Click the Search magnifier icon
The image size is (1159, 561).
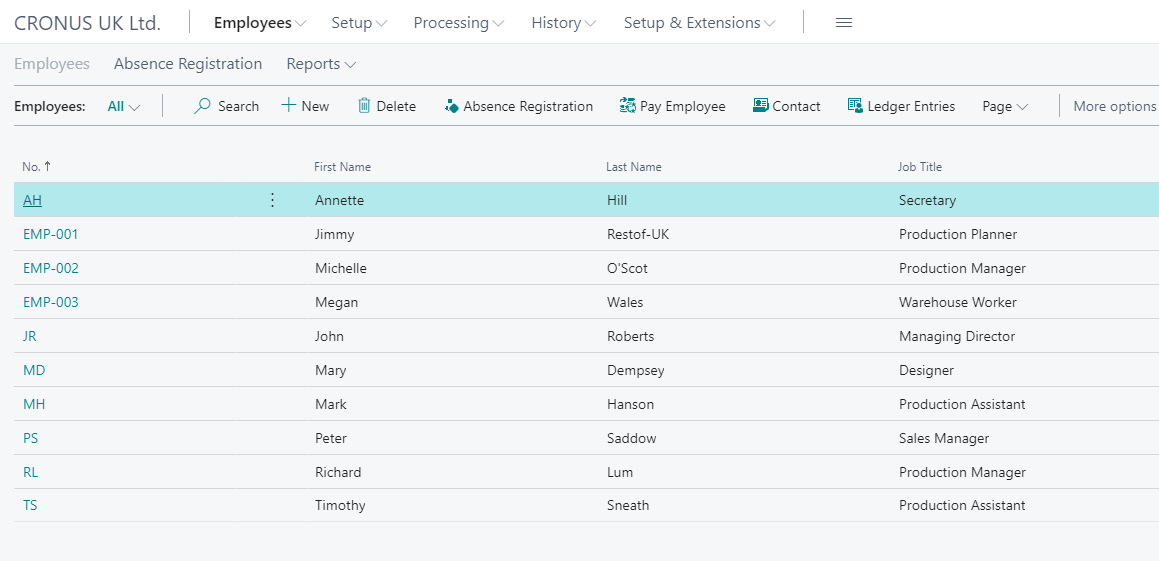pyautogui.click(x=202, y=106)
